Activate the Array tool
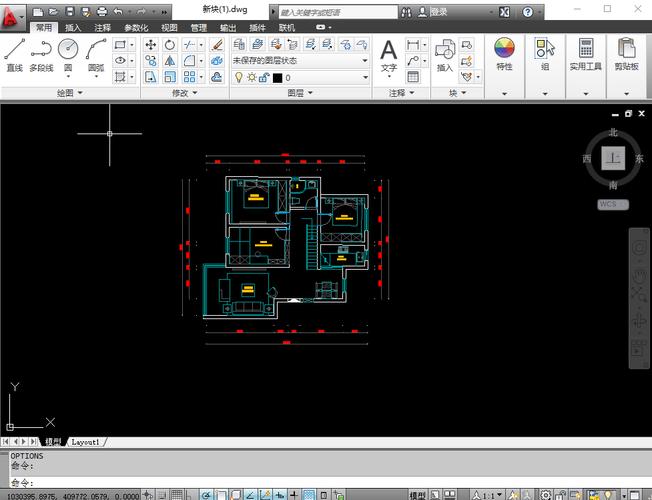652x500 pixels. click(189, 77)
